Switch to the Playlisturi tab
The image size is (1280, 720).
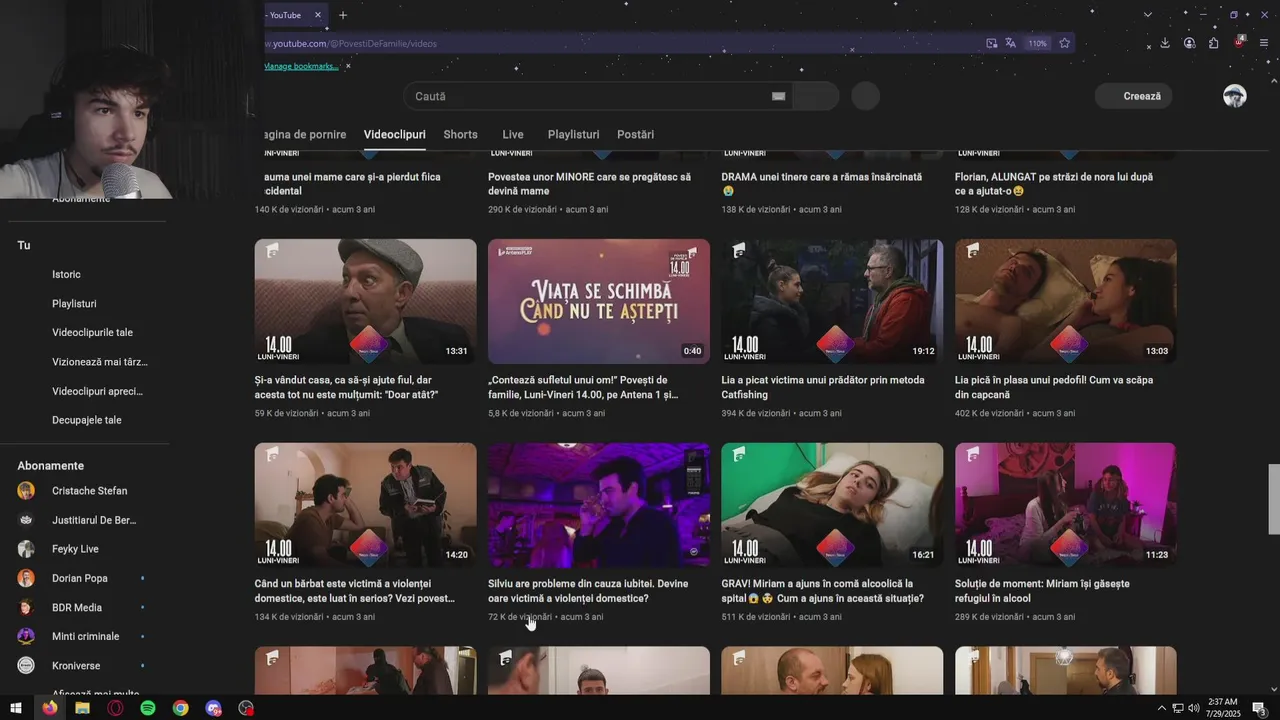tap(574, 134)
